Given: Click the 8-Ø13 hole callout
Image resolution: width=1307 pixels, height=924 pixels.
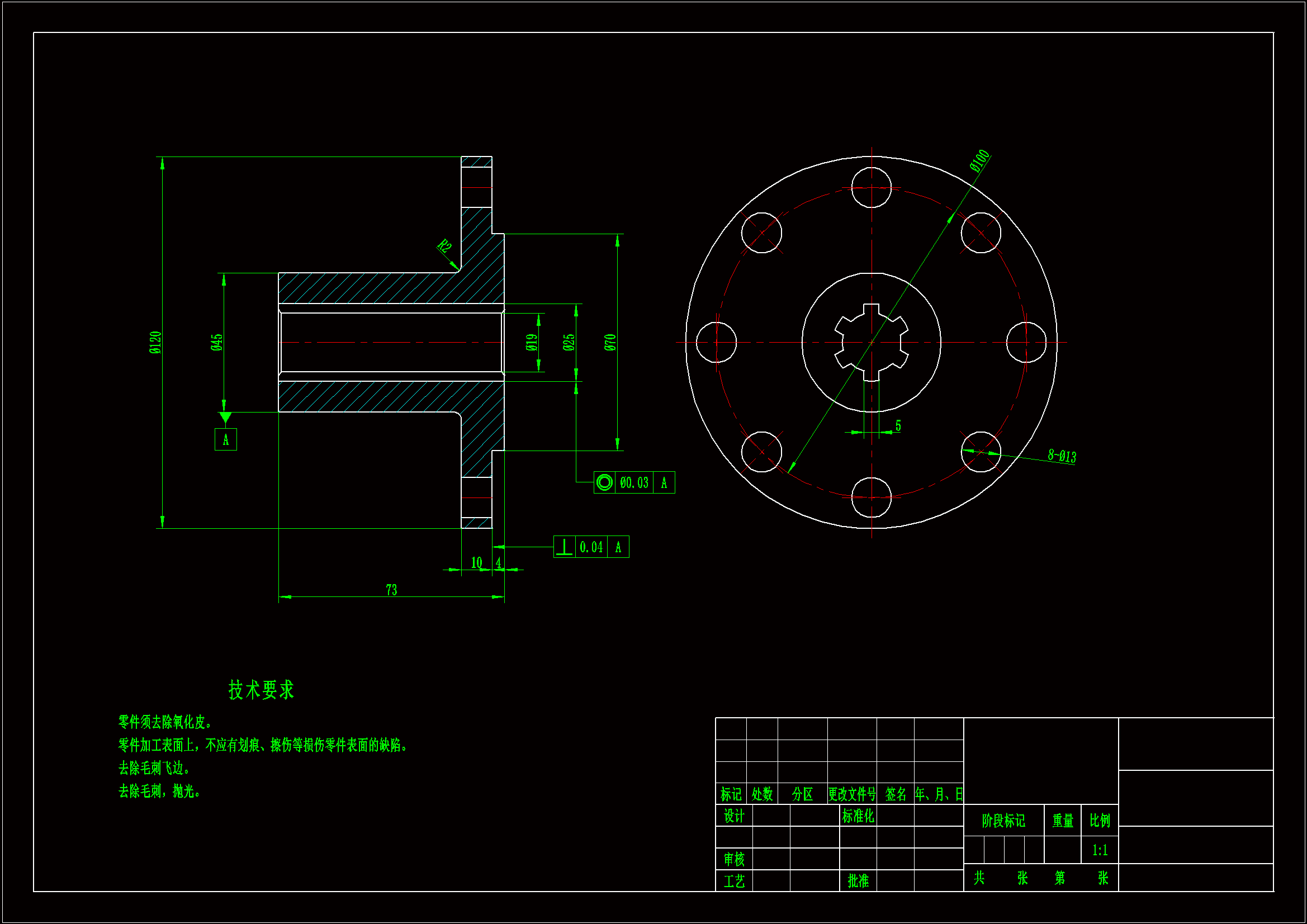Looking at the screenshot, I should [x=1062, y=456].
